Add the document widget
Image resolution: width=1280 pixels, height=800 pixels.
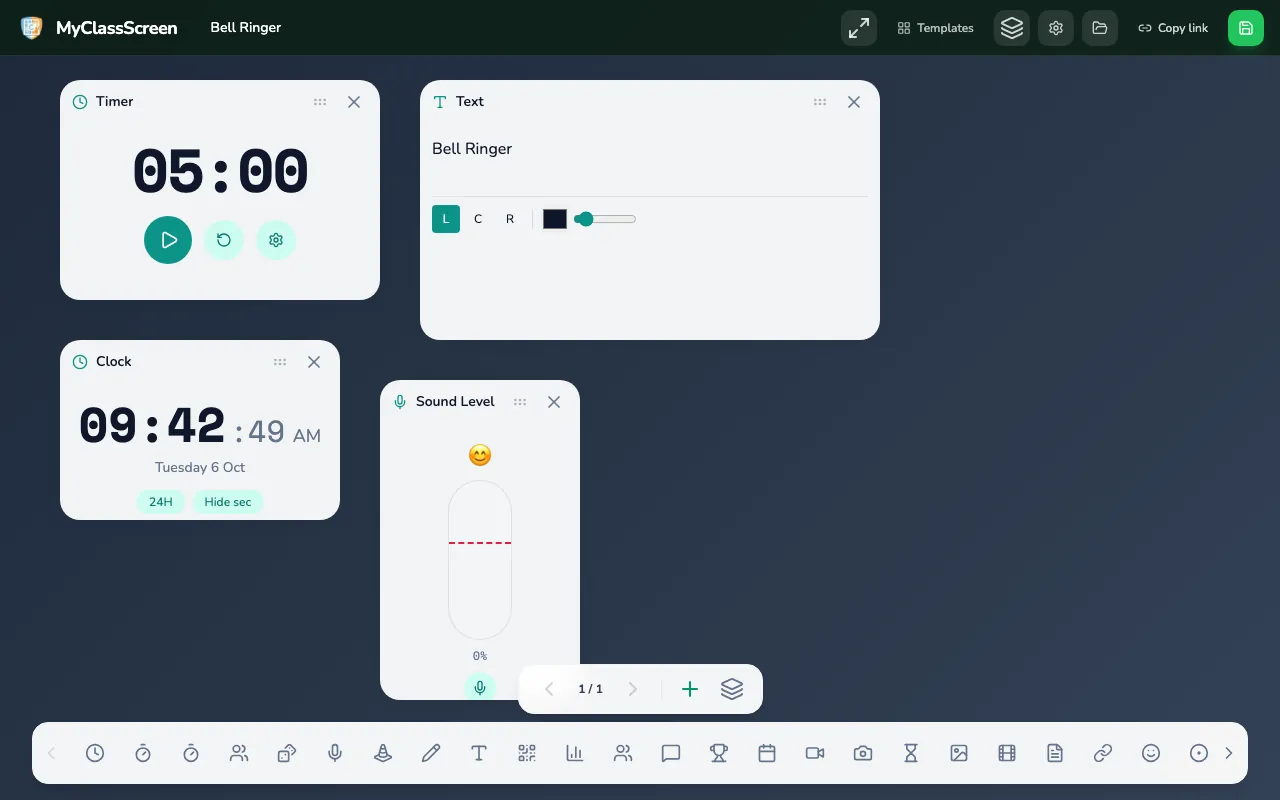coord(1055,753)
